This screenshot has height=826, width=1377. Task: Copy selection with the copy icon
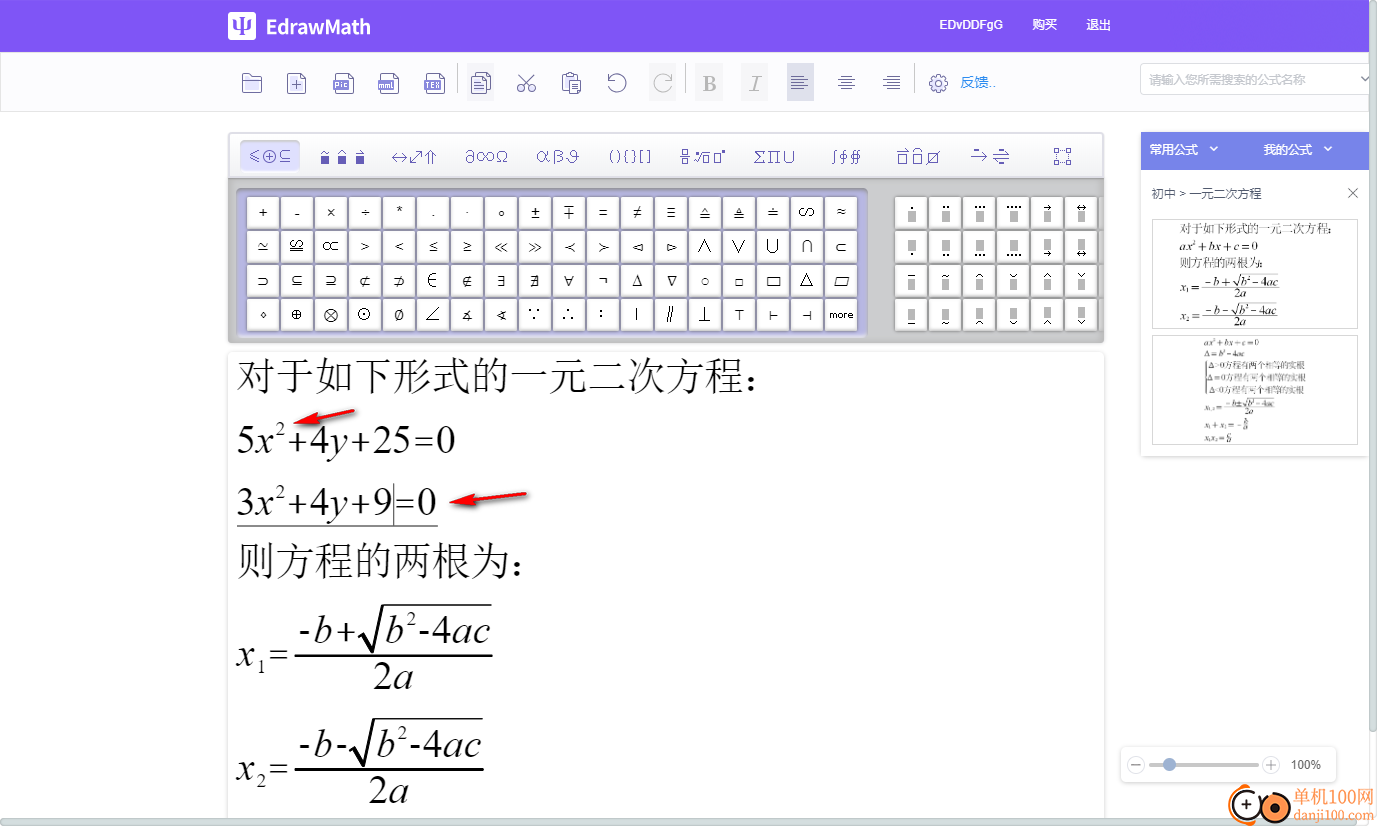pyautogui.click(x=481, y=83)
